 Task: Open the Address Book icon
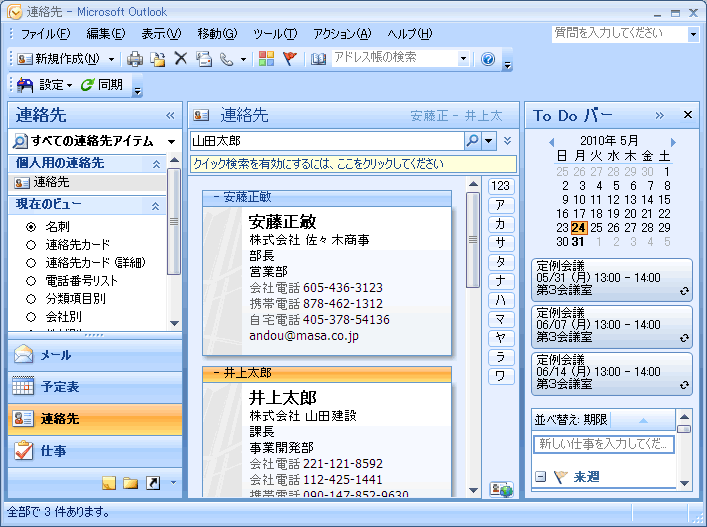pos(318,59)
